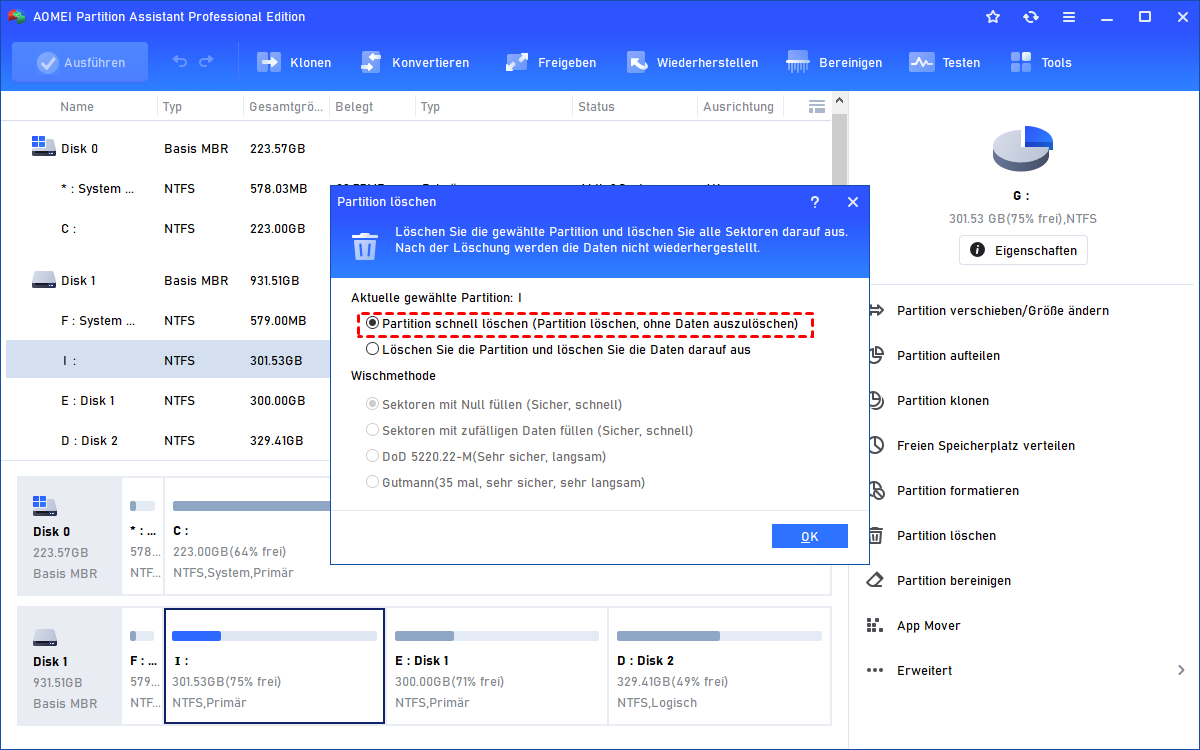Image resolution: width=1200 pixels, height=750 pixels.
Task: Click the Testen toolbar icon
Action: [x=921, y=62]
